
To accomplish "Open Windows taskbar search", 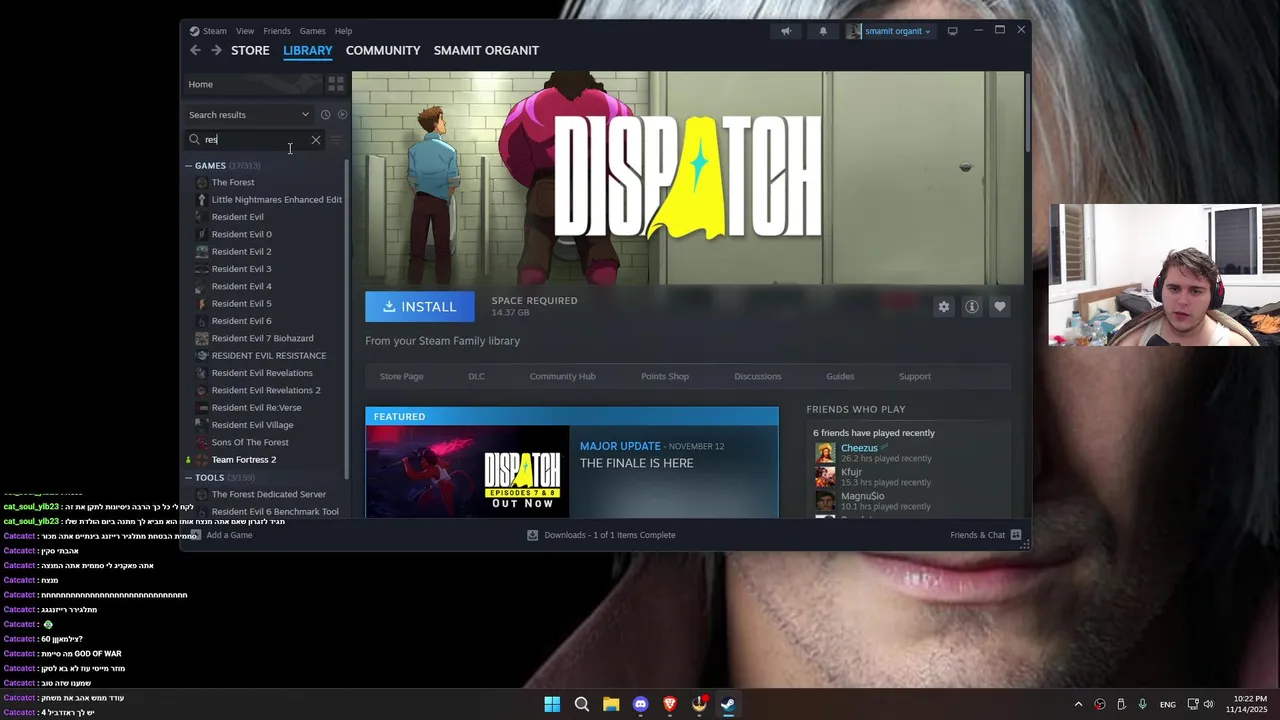I will pos(581,704).
